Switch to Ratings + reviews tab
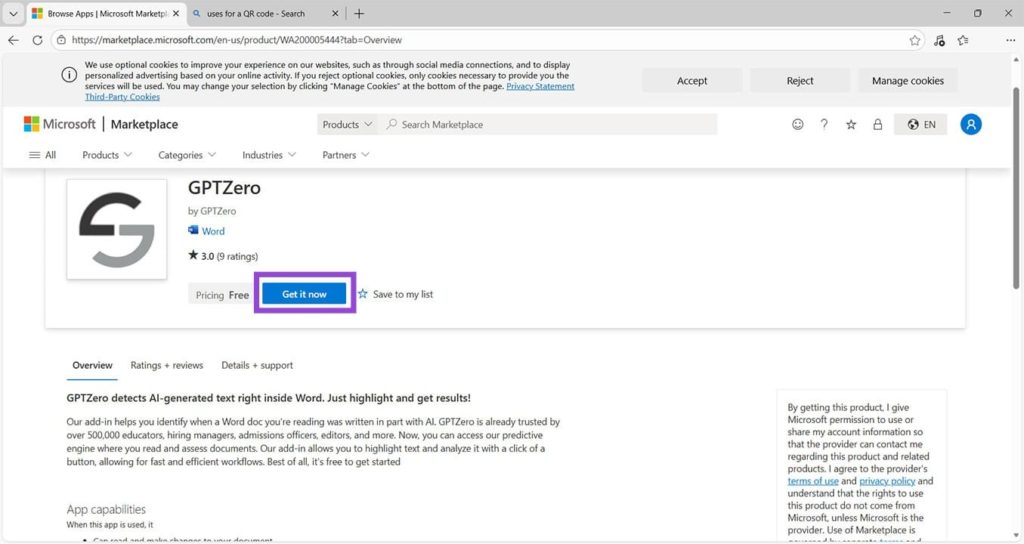Screen dimensions: 1024x544 (167, 365)
